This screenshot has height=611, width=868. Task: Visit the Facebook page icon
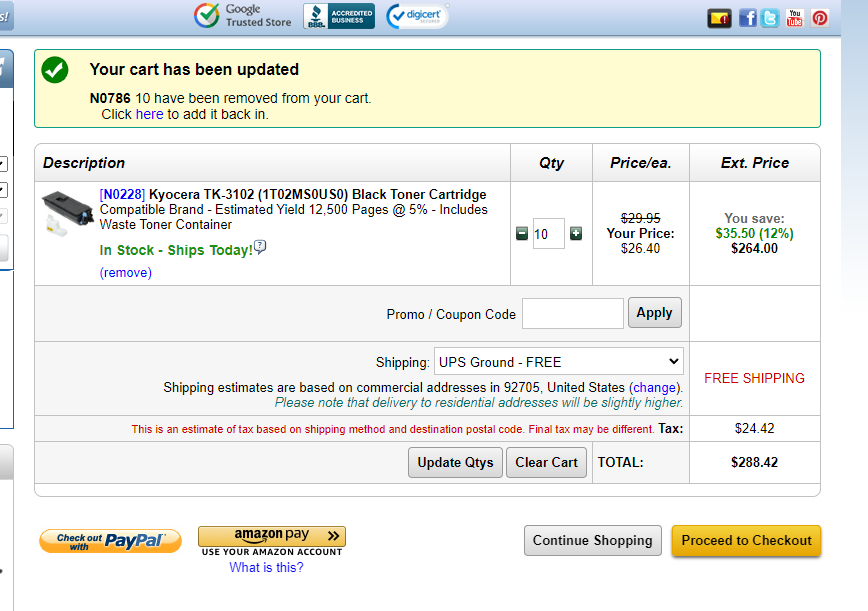747,18
